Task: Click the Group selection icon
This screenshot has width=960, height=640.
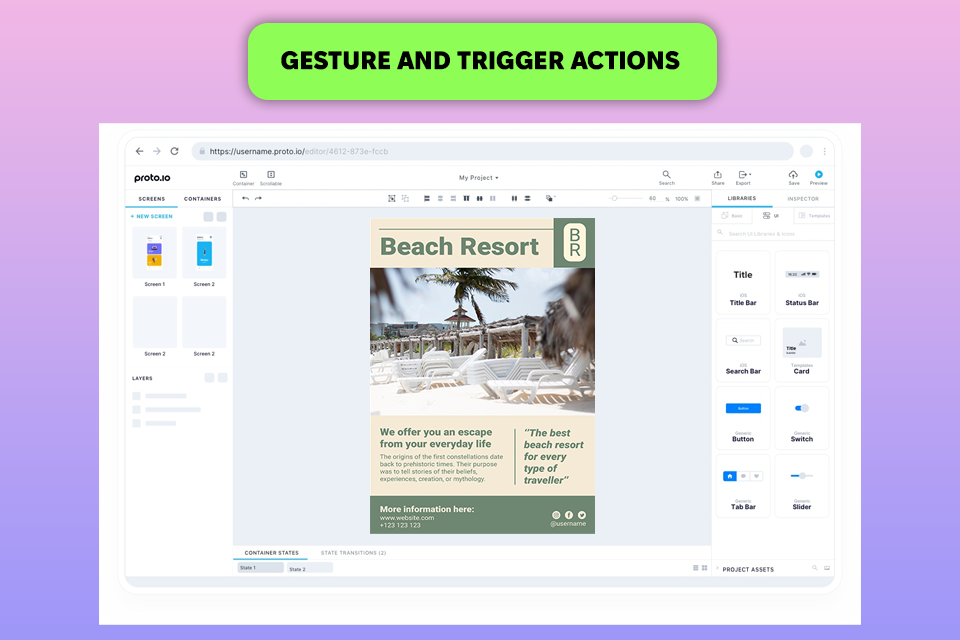Action: pyautogui.click(x=392, y=198)
